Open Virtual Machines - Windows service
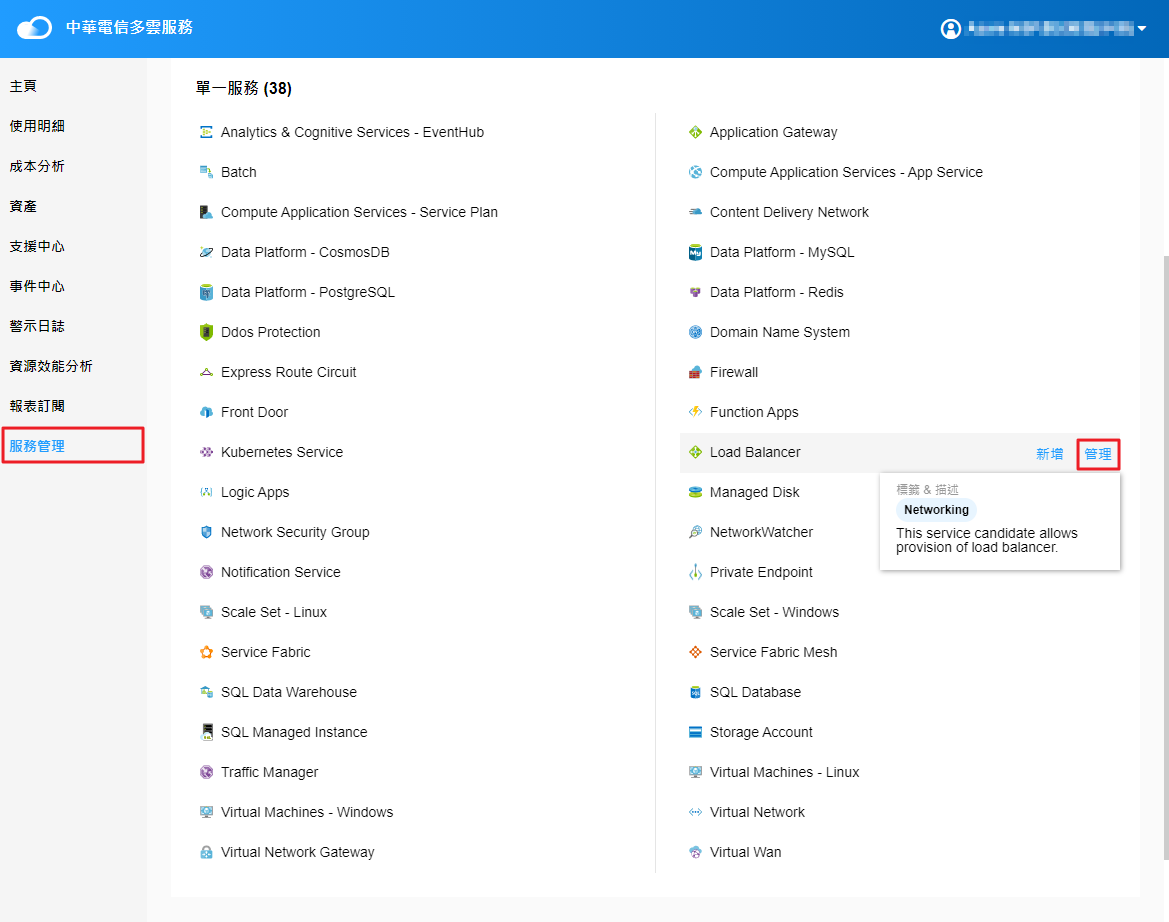This screenshot has height=922, width=1169. click(306, 812)
